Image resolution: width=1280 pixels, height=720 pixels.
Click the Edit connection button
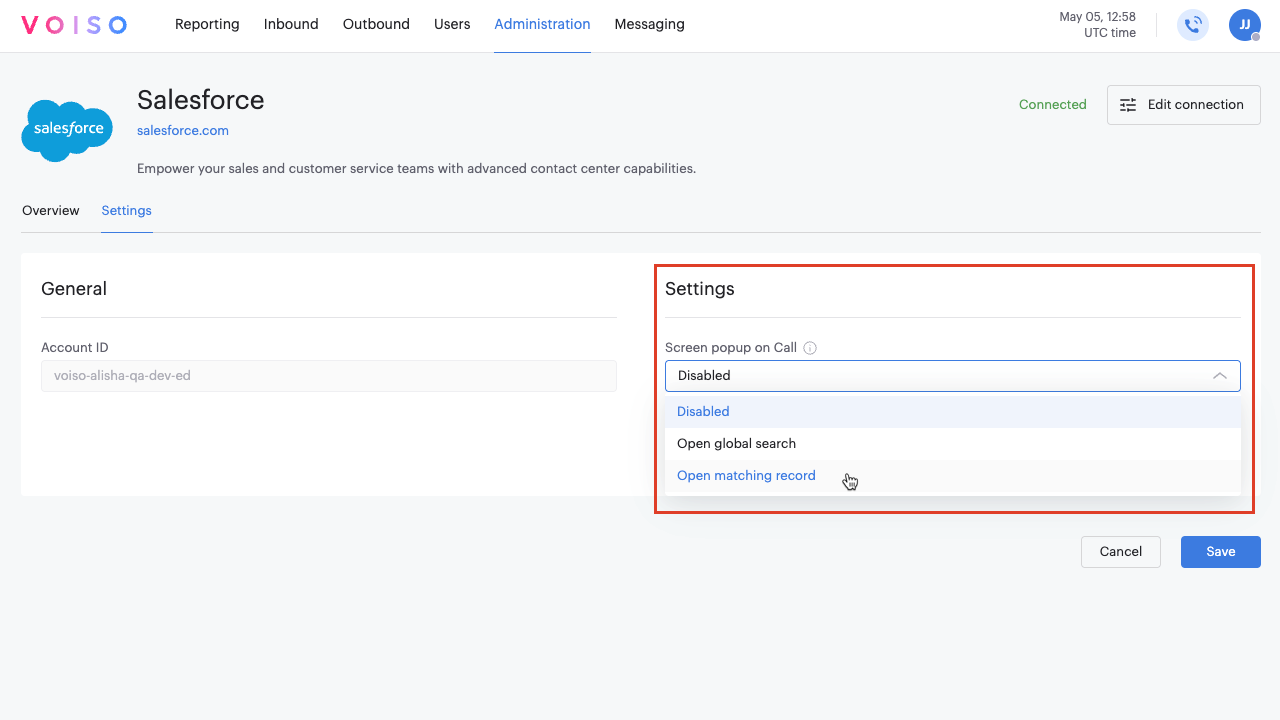(x=1184, y=105)
